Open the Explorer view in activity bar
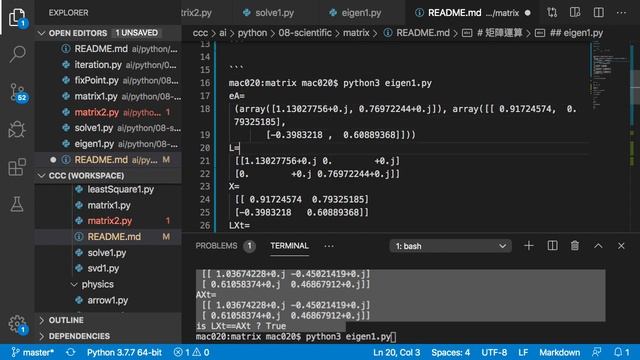Image resolution: width=640 pixels, height=360 pixels. pyautogui.click(x=17, y=17)
